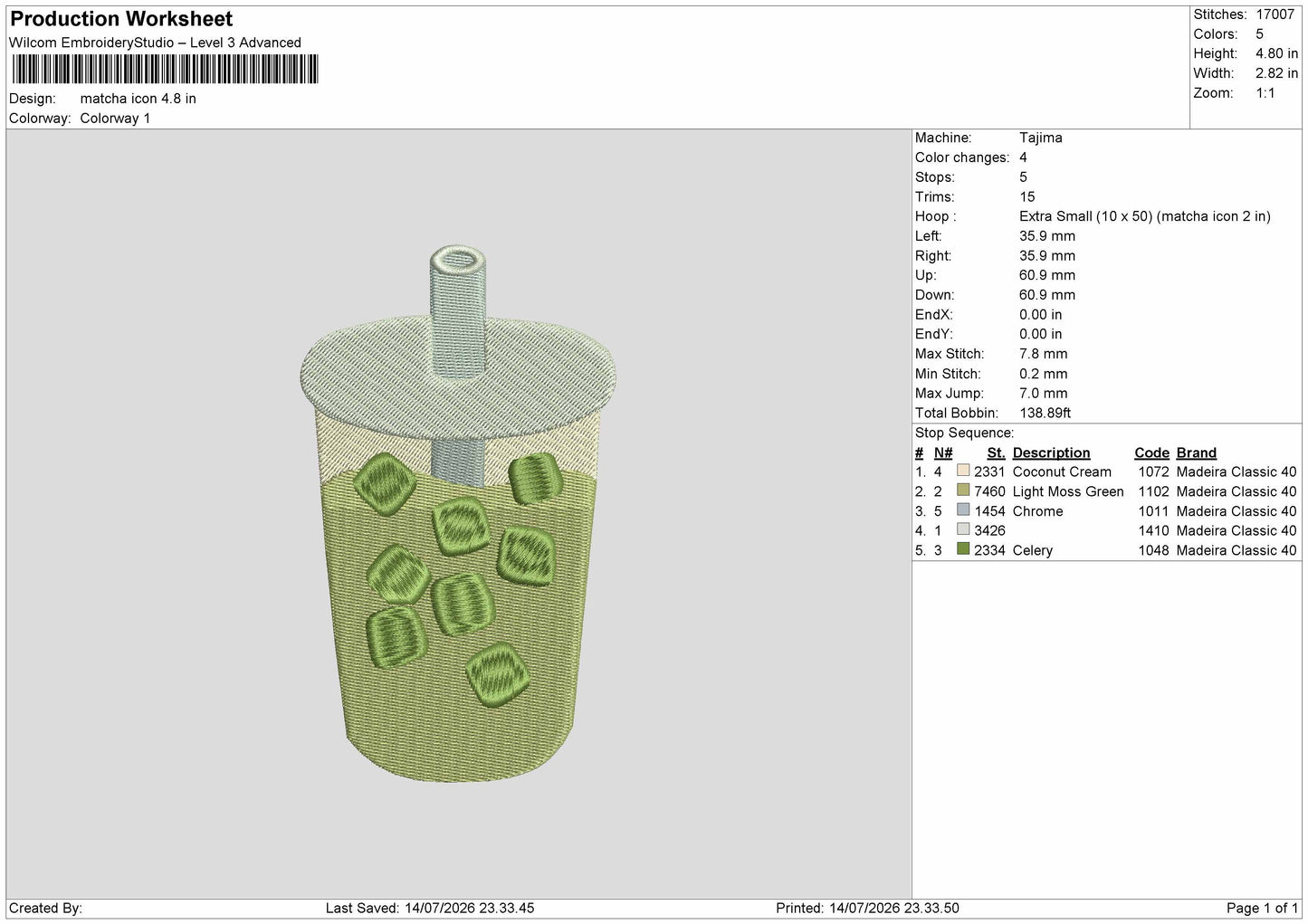The height and width of the screenshot is (924, 1308).
Task: Click the 'Celery' description
Action: coord(1033,550)
